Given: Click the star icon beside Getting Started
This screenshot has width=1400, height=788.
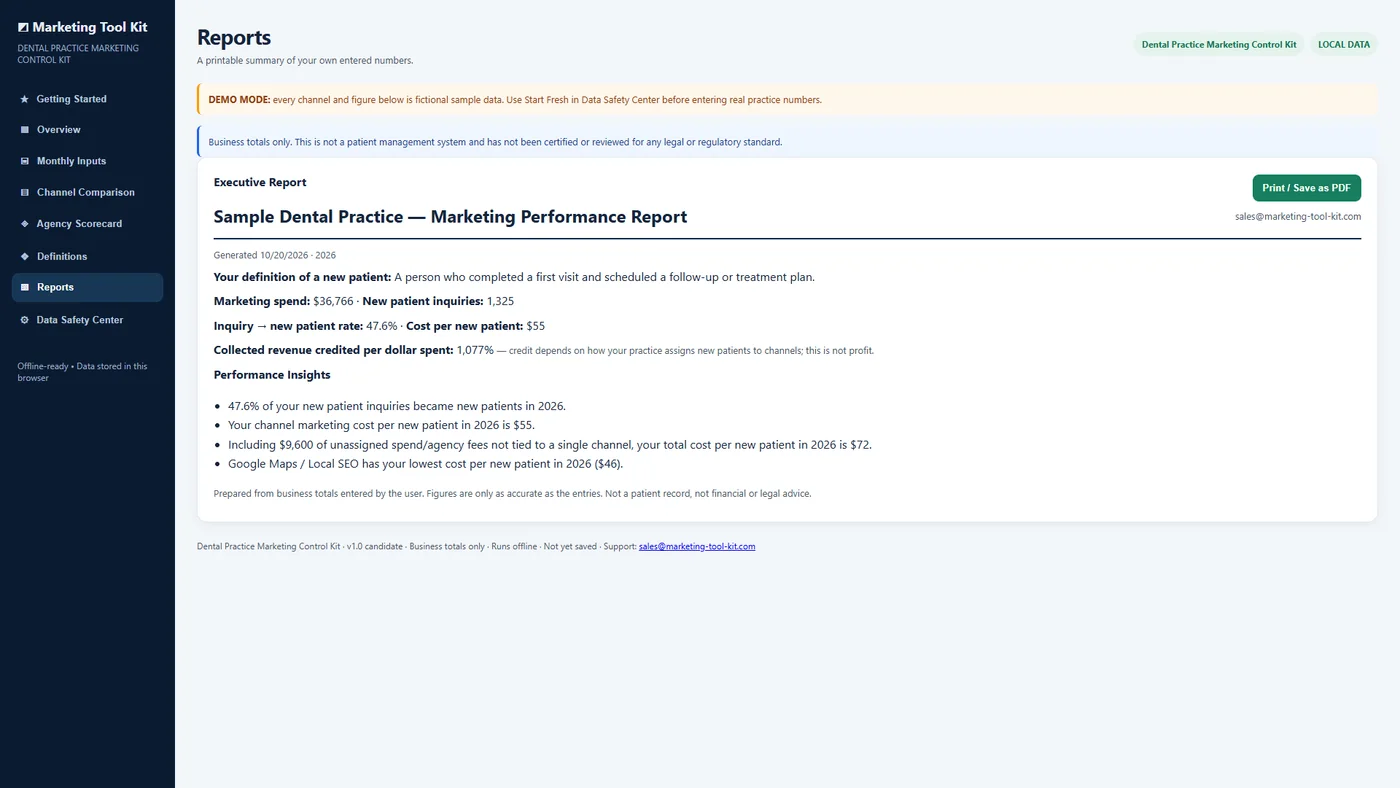Looking at the screenshot, I should point(24,99).
